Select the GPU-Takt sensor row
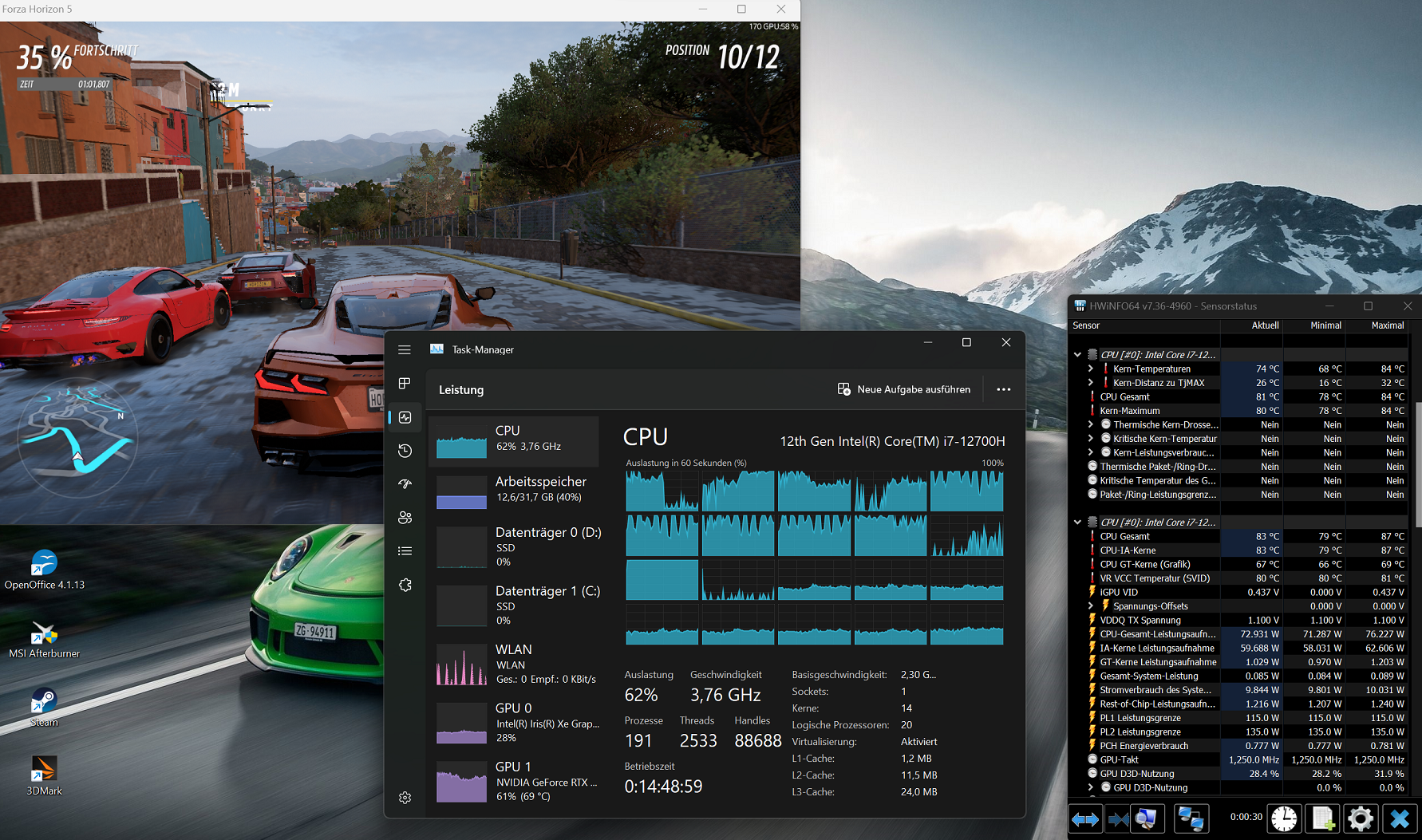 pos(1239,759)
